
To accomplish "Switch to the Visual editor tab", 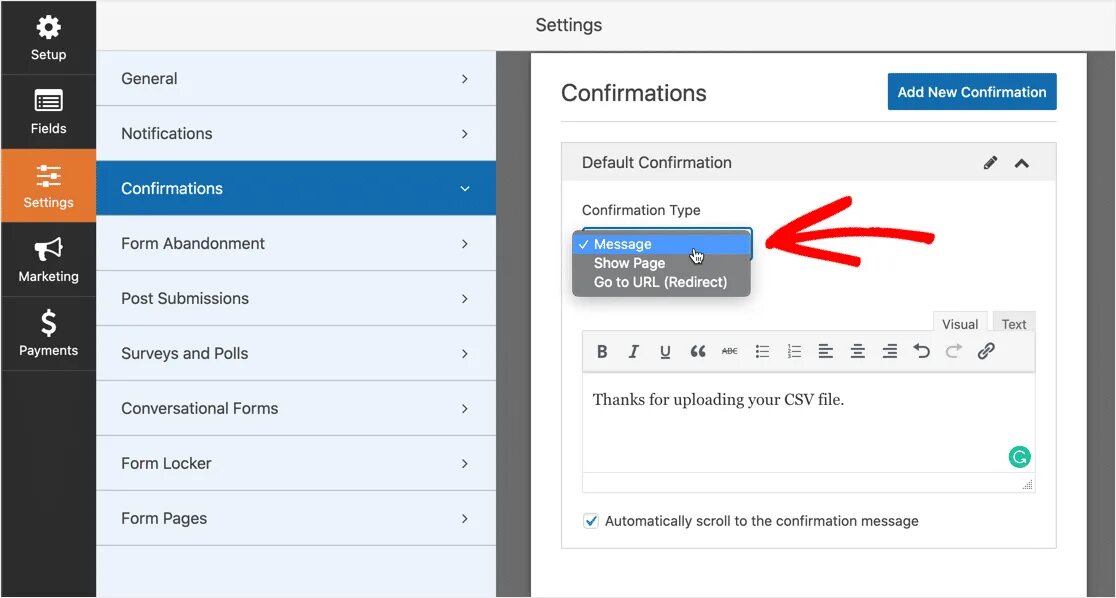I will pos(960,324).
